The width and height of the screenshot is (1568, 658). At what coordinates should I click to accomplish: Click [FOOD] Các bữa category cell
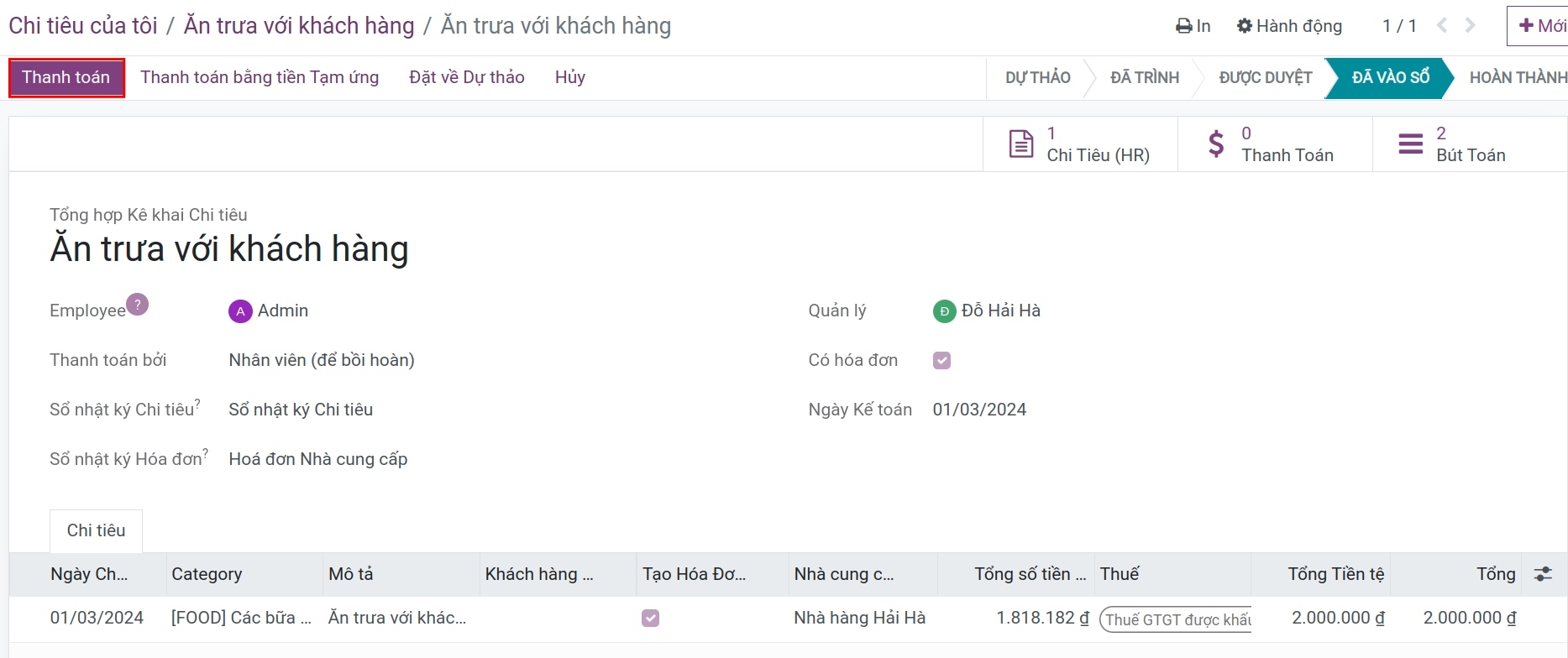click(x=242, y=619)
